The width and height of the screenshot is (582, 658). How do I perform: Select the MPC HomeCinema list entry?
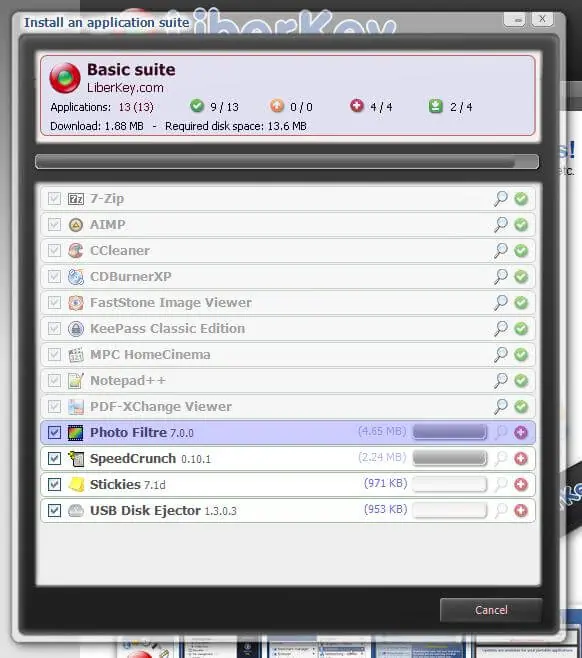pyautogui.click(x=288, y=355)
